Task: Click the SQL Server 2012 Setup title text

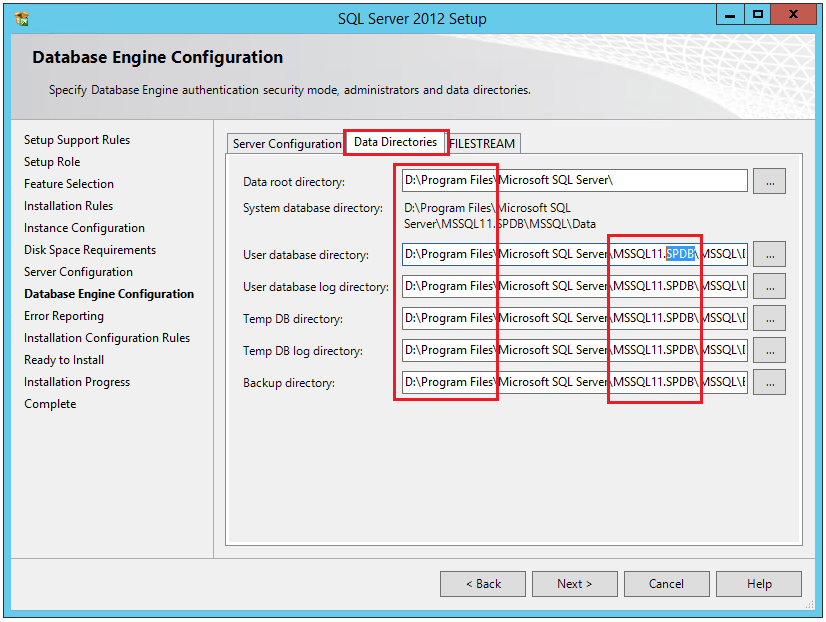Action: tap(412, 19)
